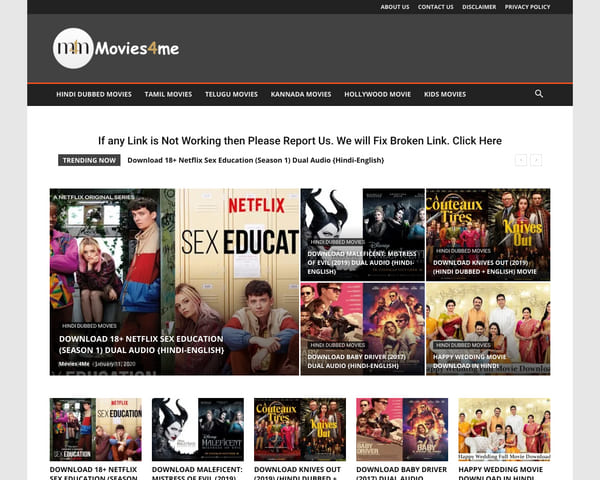Select Hollywood Movie menu
Viewport: 600px width, 480px height.
[x=377, y=94]
